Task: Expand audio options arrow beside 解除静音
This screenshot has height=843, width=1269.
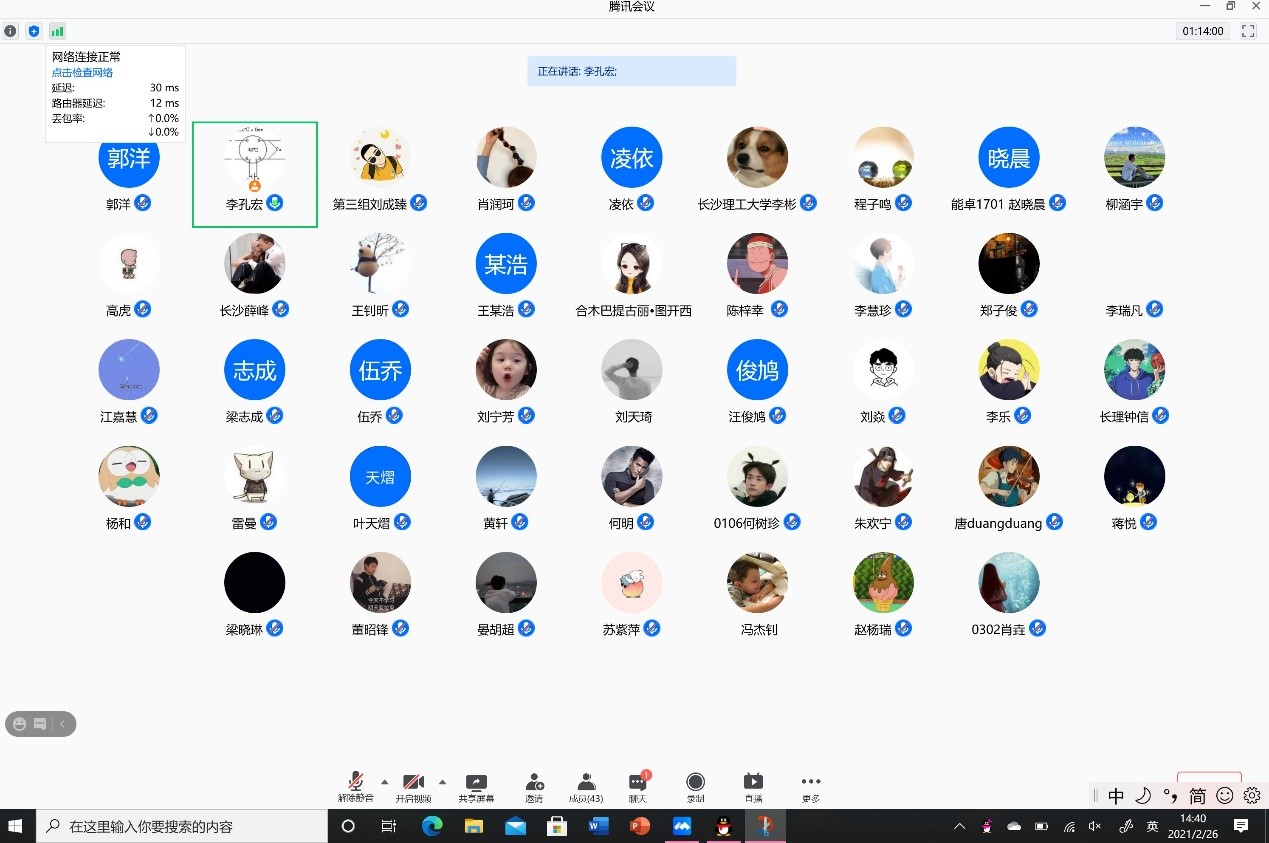Action: coord(385,781)
